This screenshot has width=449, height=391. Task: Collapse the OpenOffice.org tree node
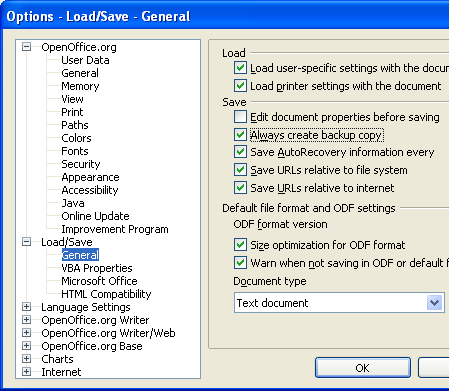tap(26, 47)
